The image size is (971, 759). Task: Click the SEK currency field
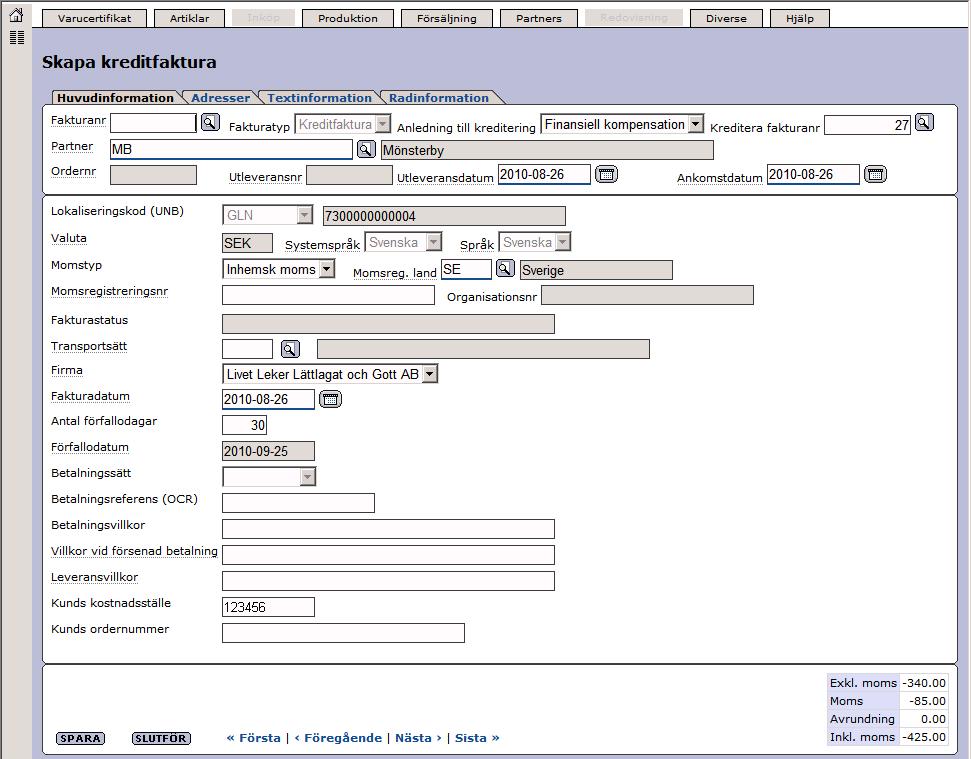(x=247, y=243)
